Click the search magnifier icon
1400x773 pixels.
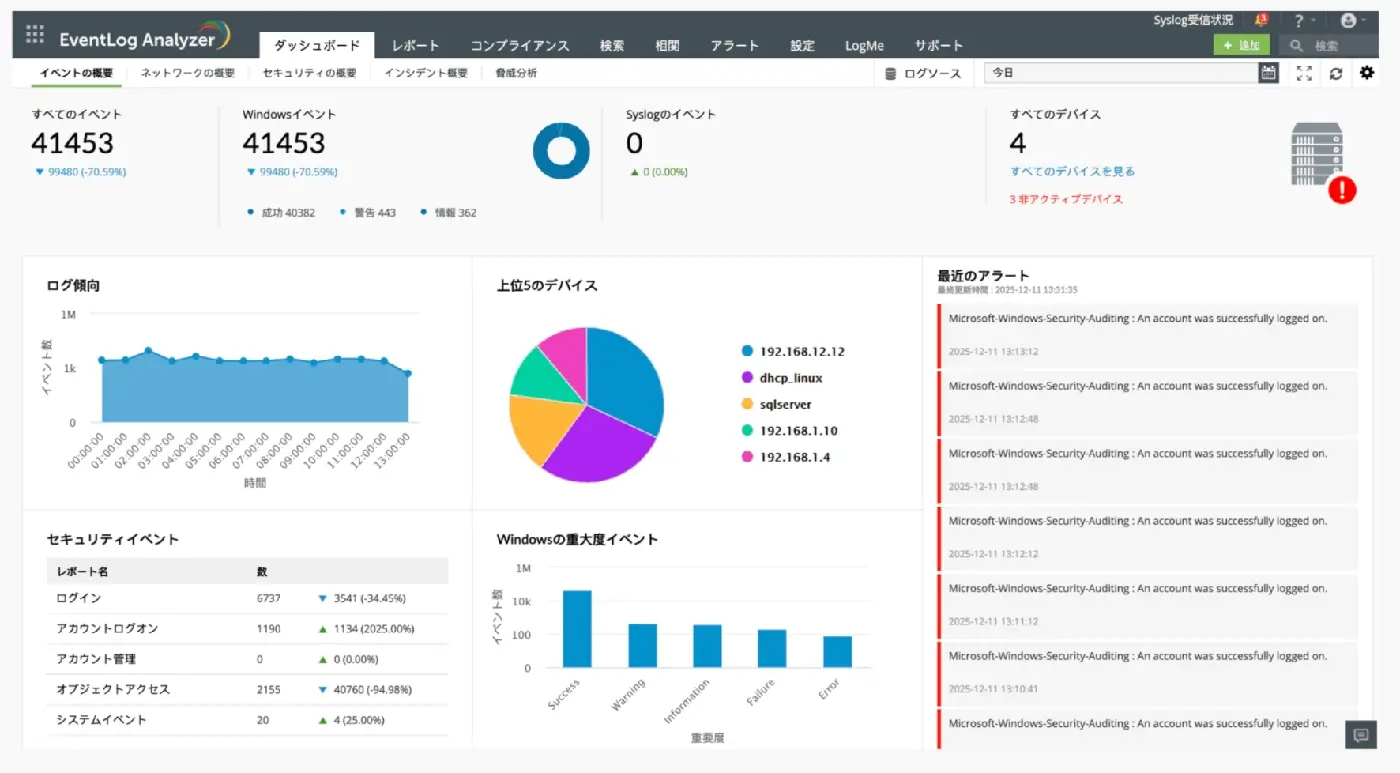1297,46
